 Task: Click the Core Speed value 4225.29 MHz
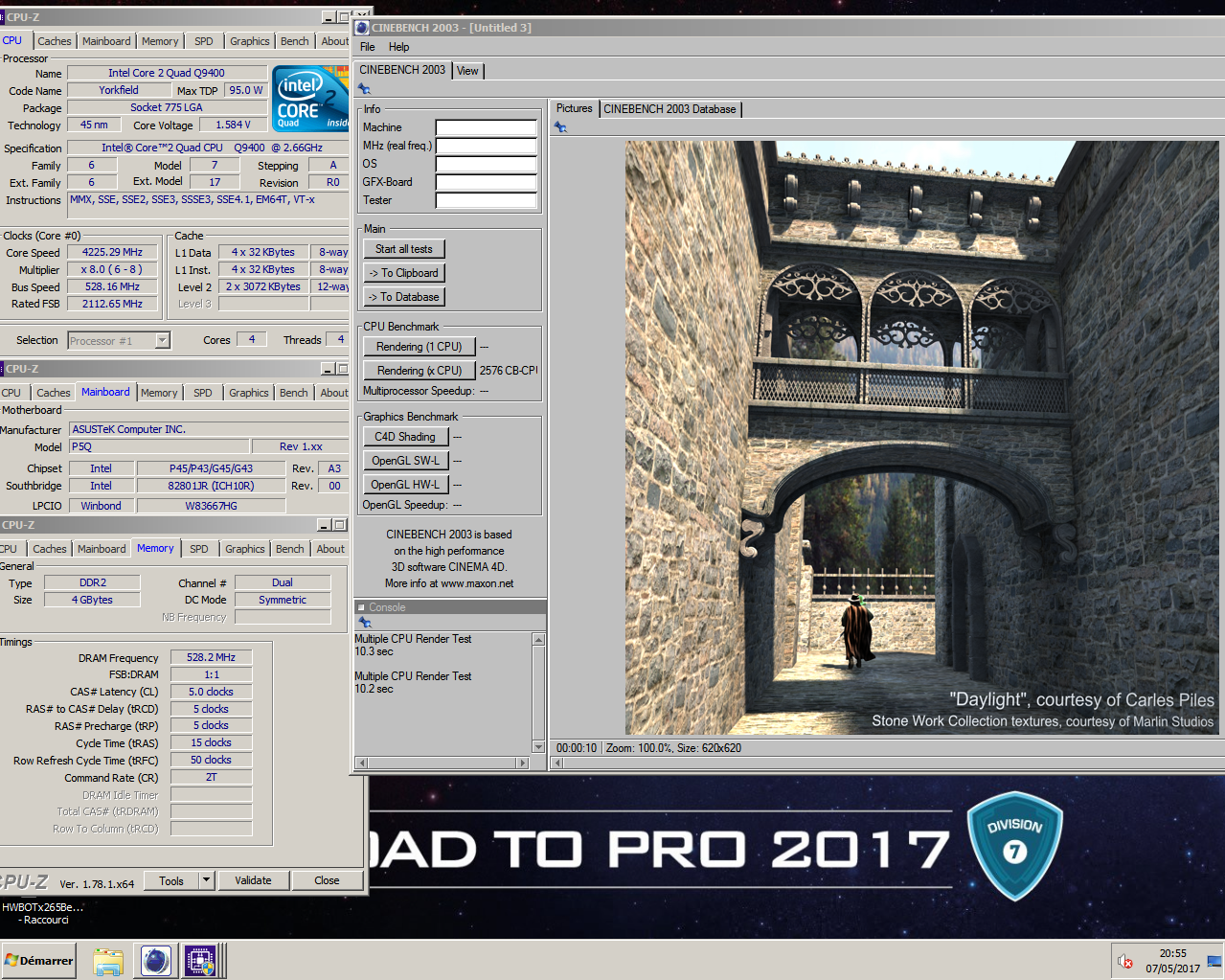tap(112, 253)
